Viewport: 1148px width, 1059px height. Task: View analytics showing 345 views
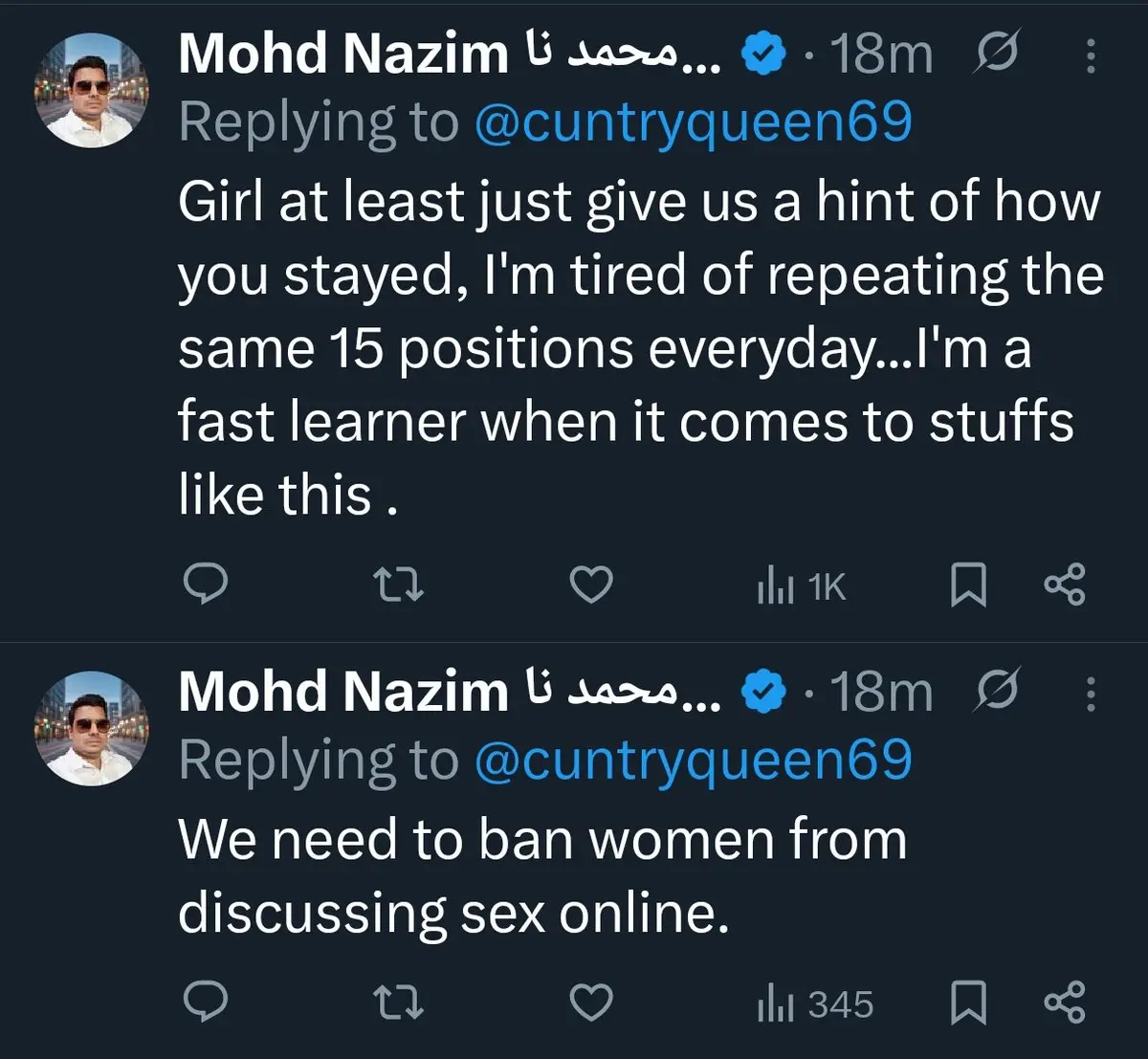click(814, 1004)
